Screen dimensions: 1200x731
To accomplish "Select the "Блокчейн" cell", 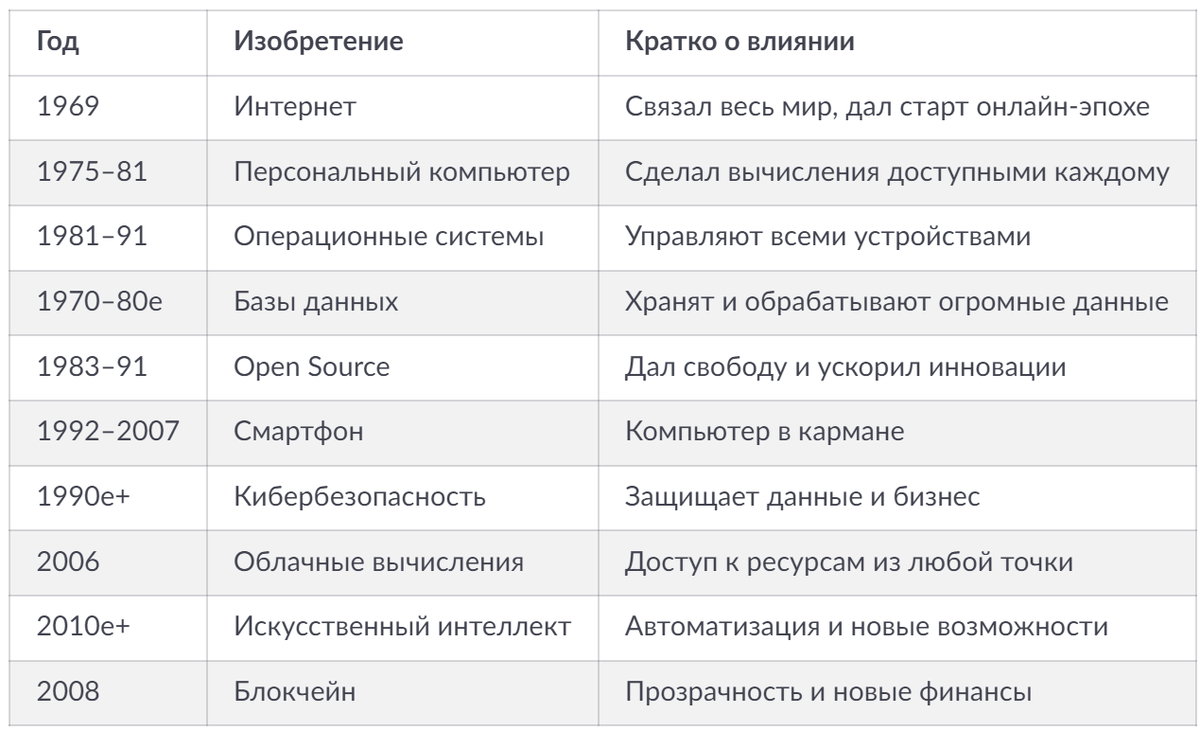I will point(403,692).
